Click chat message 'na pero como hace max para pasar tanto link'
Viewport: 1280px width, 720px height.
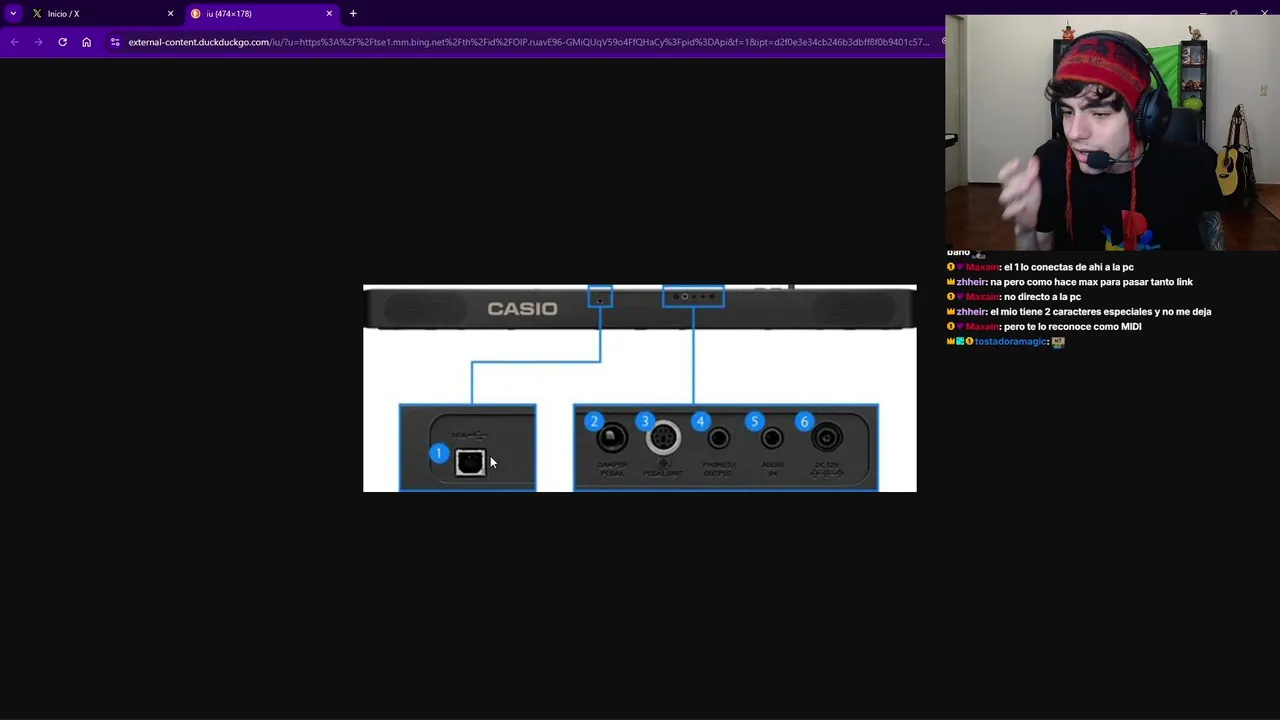(1091, 282)
